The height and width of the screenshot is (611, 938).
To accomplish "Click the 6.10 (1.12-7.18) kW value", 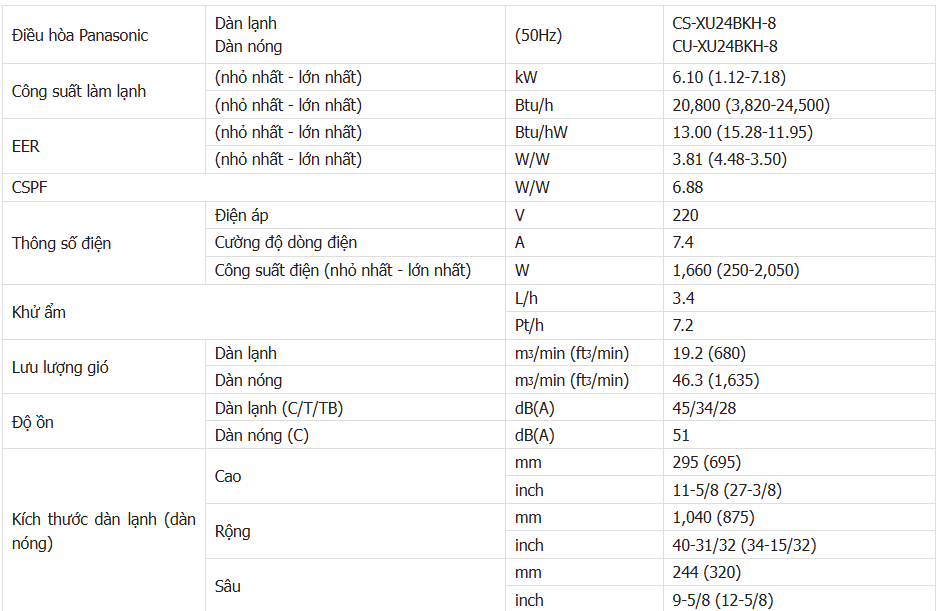I will click(727, 77).
